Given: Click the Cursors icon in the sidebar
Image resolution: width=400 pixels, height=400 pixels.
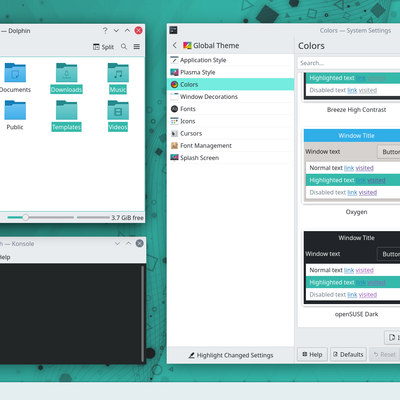Looking at the screenshot, I should pyautogui.click(x=174, y=133).
